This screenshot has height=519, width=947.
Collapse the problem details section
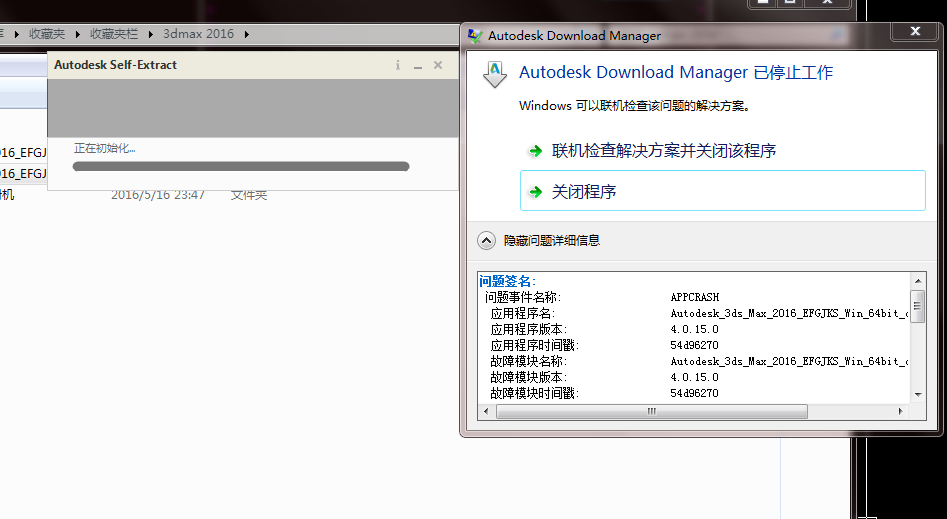click(x=486, y=240)
